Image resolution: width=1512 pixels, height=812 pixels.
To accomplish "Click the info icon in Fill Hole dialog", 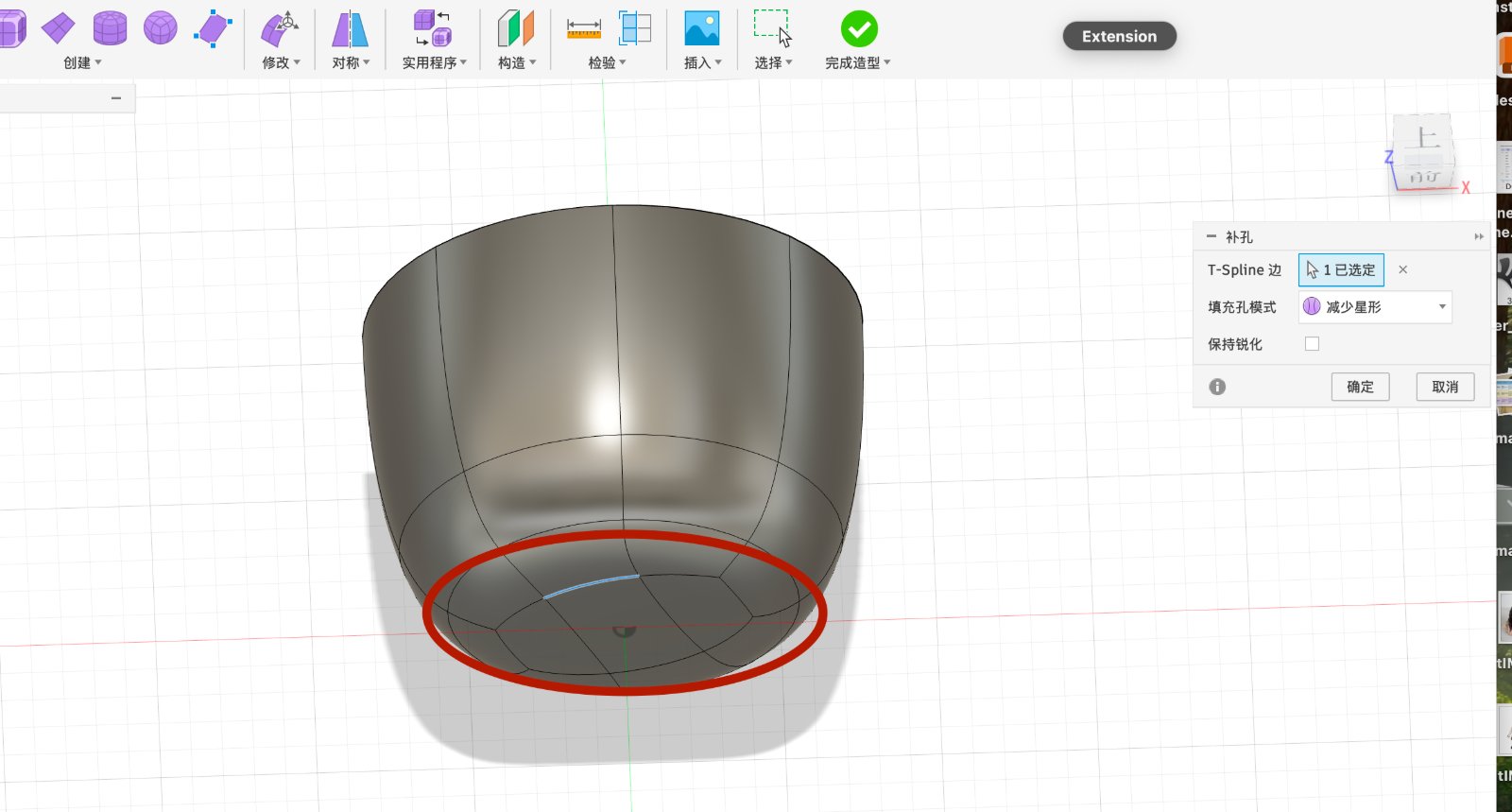I will [1217, 387].
